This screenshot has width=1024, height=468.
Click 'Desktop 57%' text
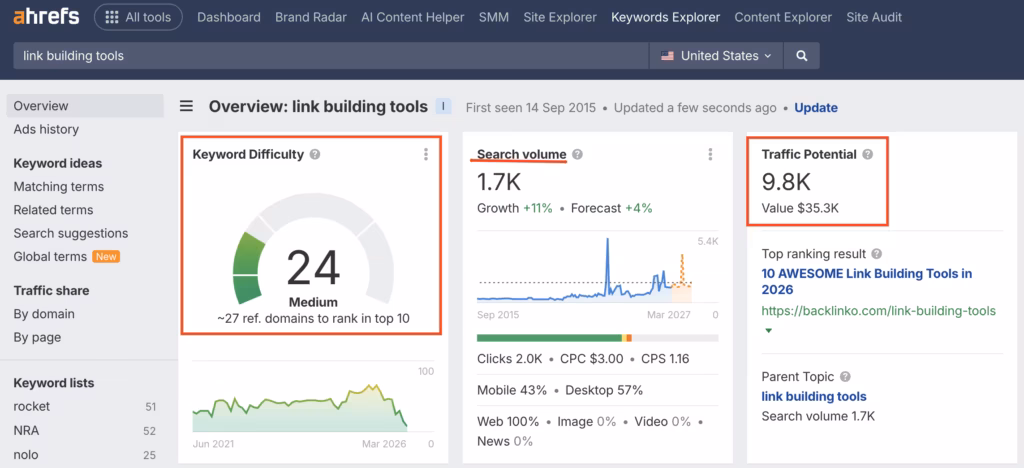604,390
